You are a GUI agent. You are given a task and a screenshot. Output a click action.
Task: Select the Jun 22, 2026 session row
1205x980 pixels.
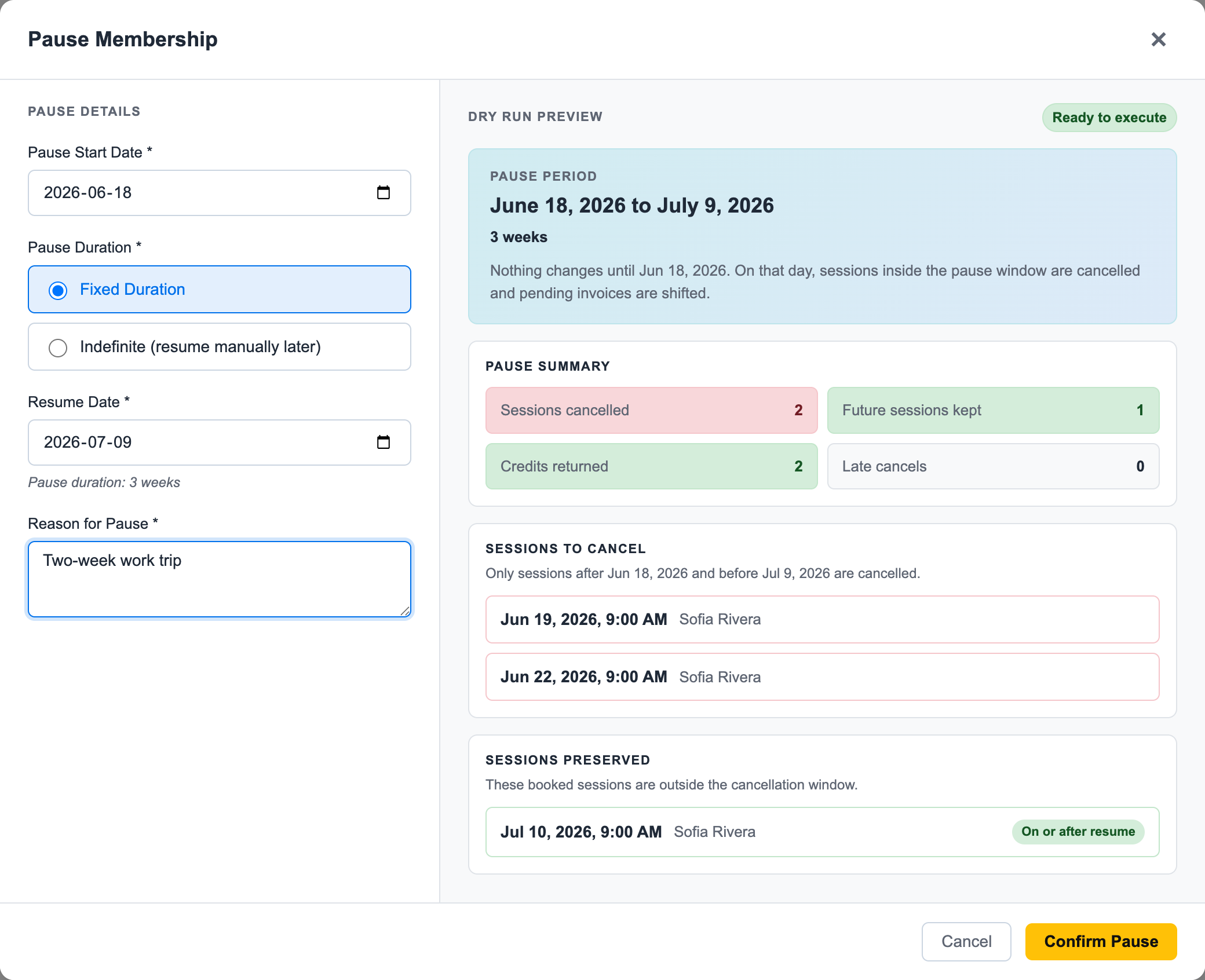click(x=822, y=677)
